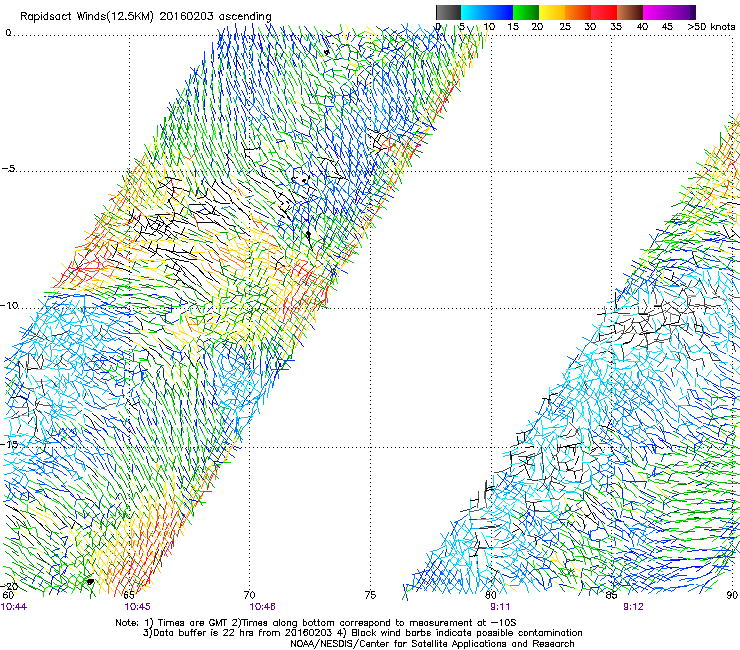Click the '45' label under the color scale
This screenshot has width=740, height=650.
(667, 27)
